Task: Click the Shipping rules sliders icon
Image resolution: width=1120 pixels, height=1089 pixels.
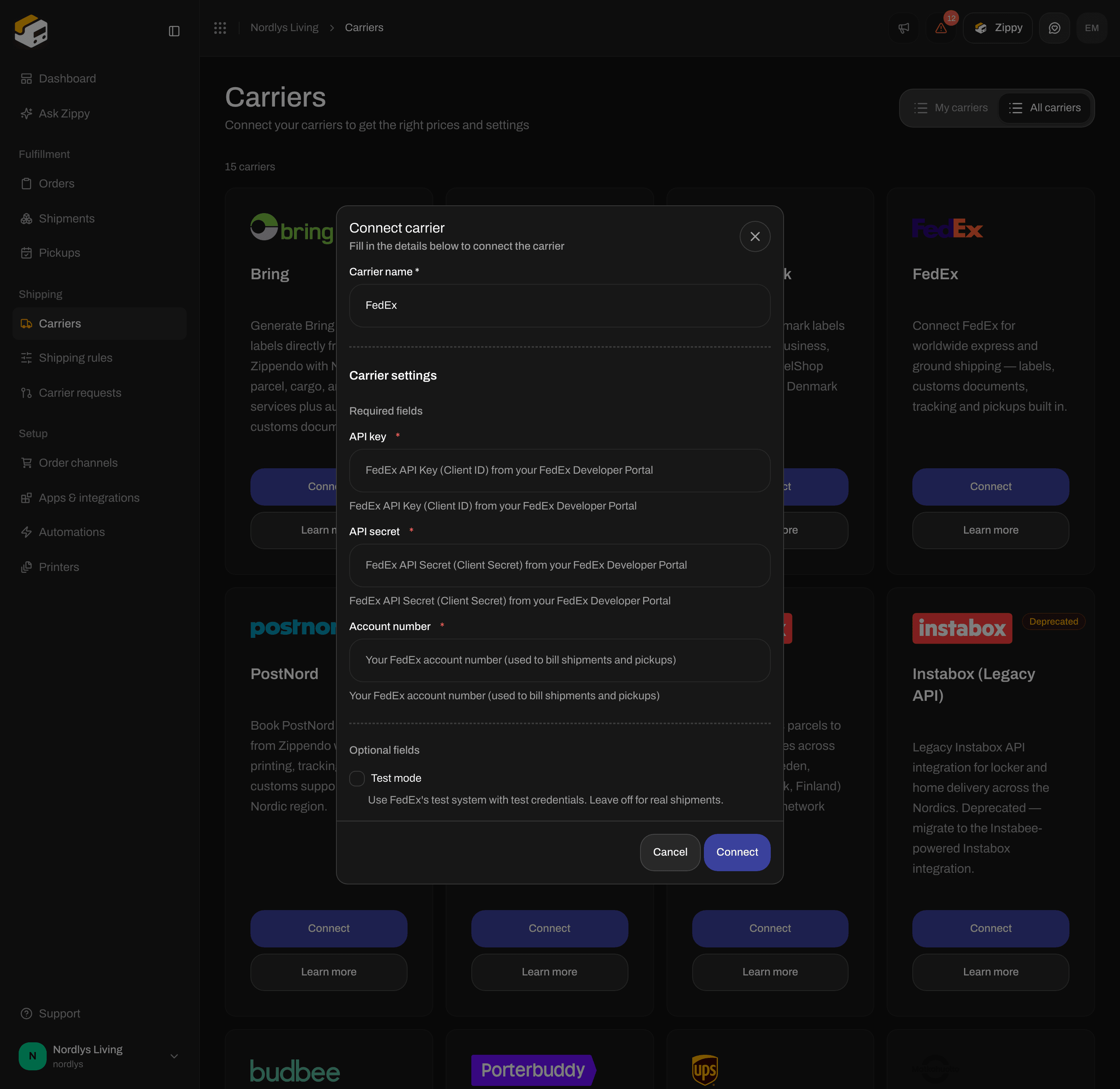Action: pos(26,358)
